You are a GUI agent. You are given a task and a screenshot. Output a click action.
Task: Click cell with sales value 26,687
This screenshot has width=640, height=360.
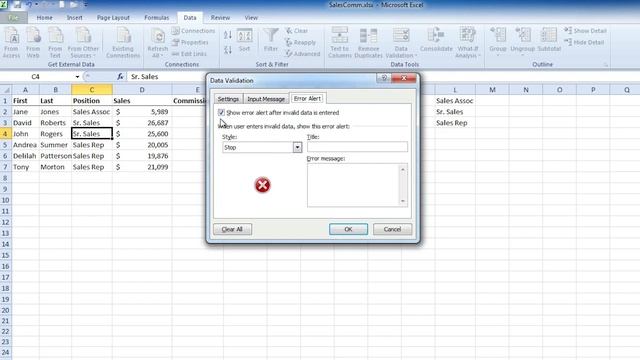pos(142,122)
